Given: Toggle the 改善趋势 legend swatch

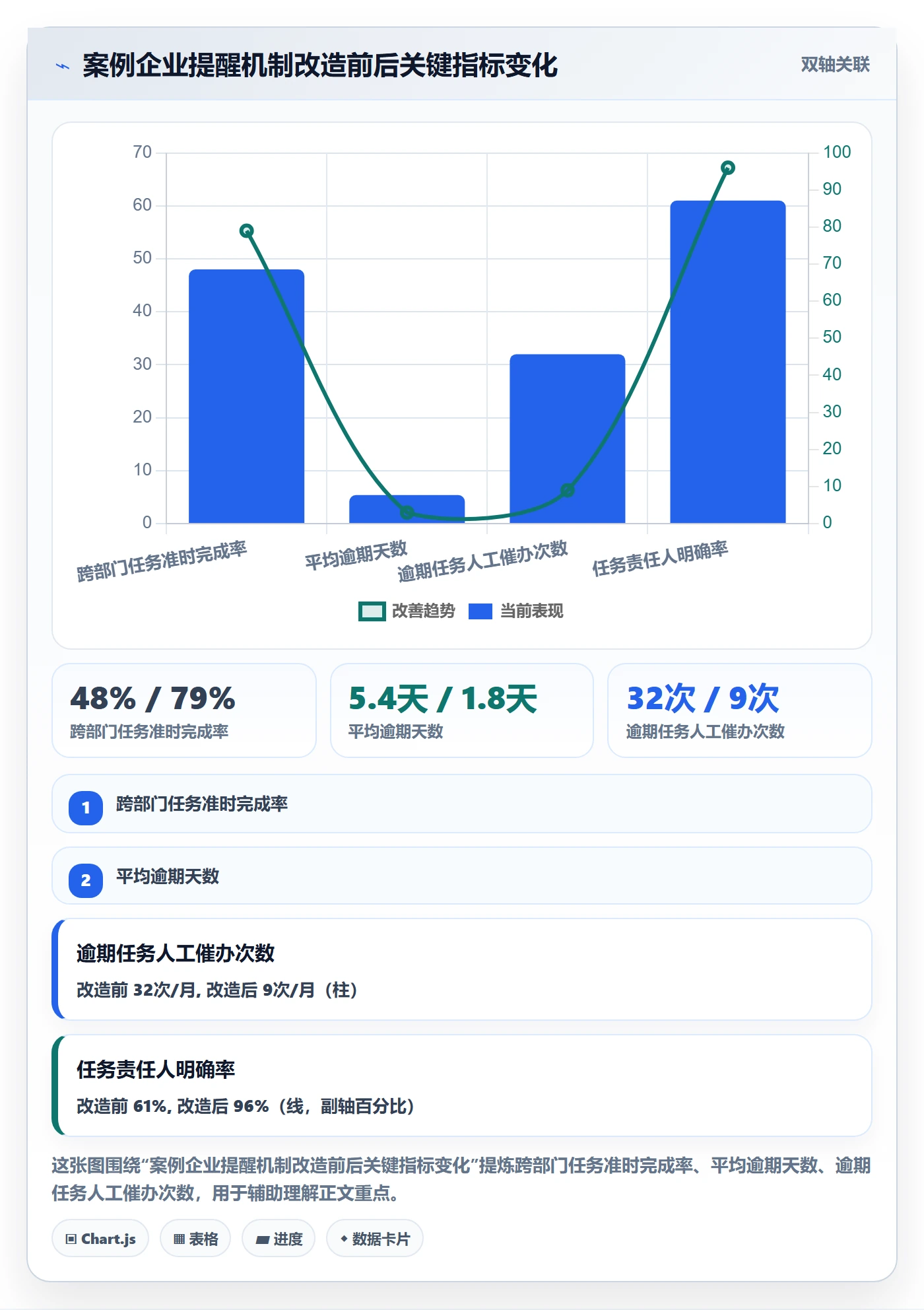Looking at the screenshot, I should (372, 611).
